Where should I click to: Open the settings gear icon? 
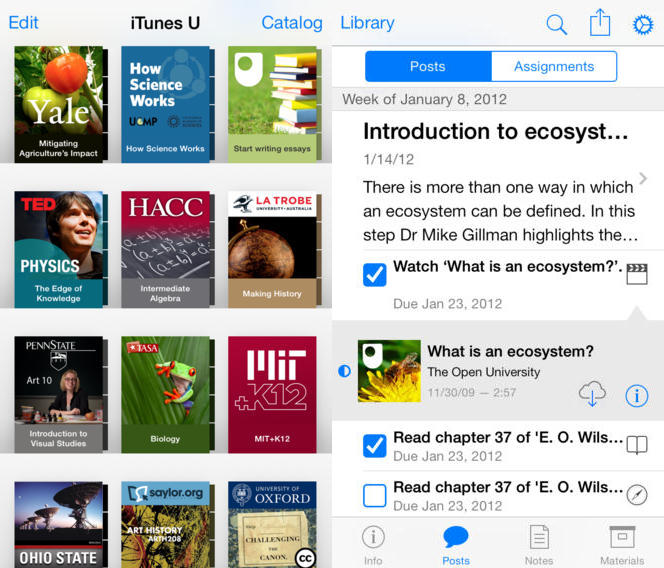(x=642, y=24)
